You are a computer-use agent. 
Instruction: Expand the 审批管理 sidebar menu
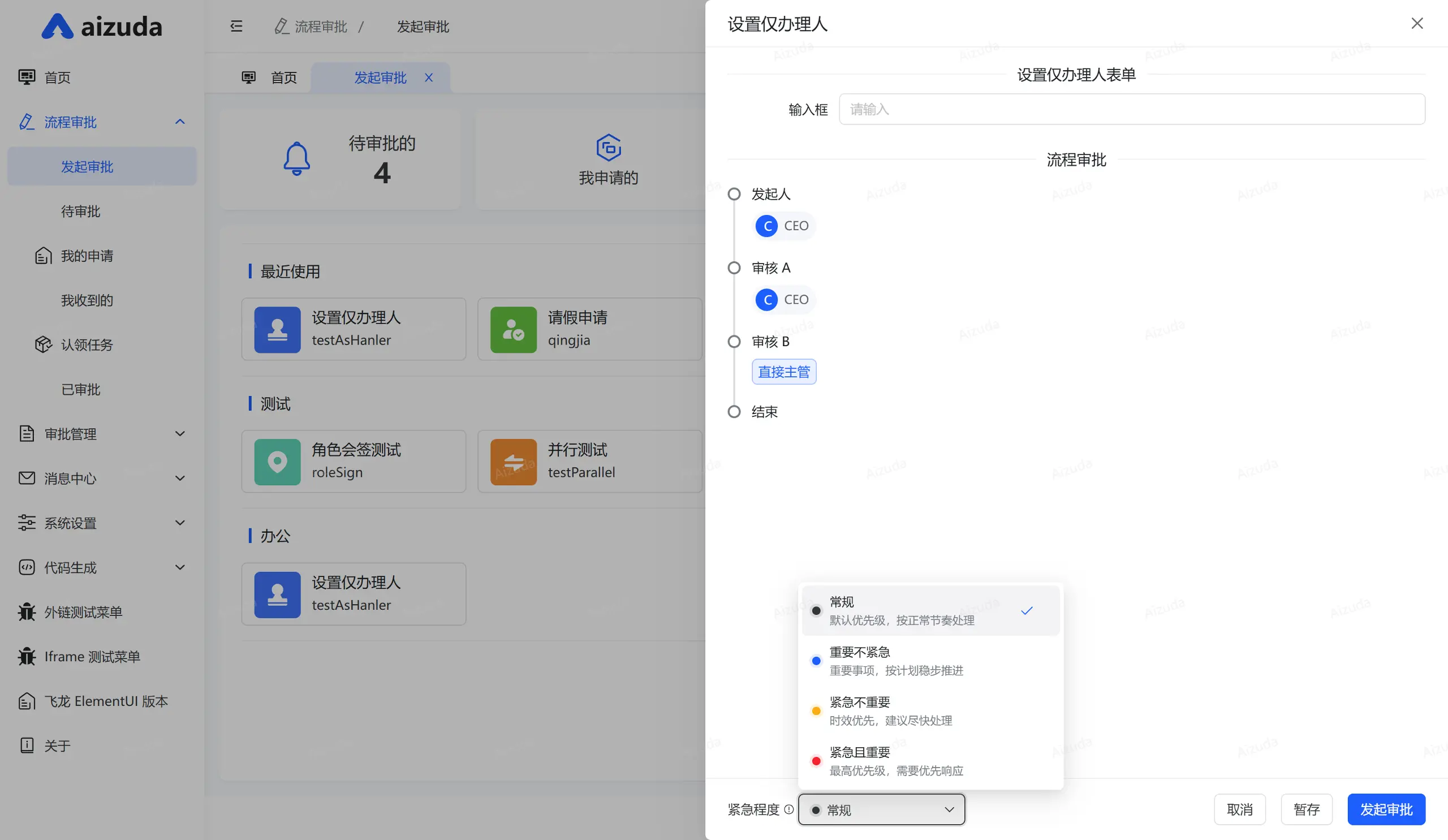(x=102, y=434)
